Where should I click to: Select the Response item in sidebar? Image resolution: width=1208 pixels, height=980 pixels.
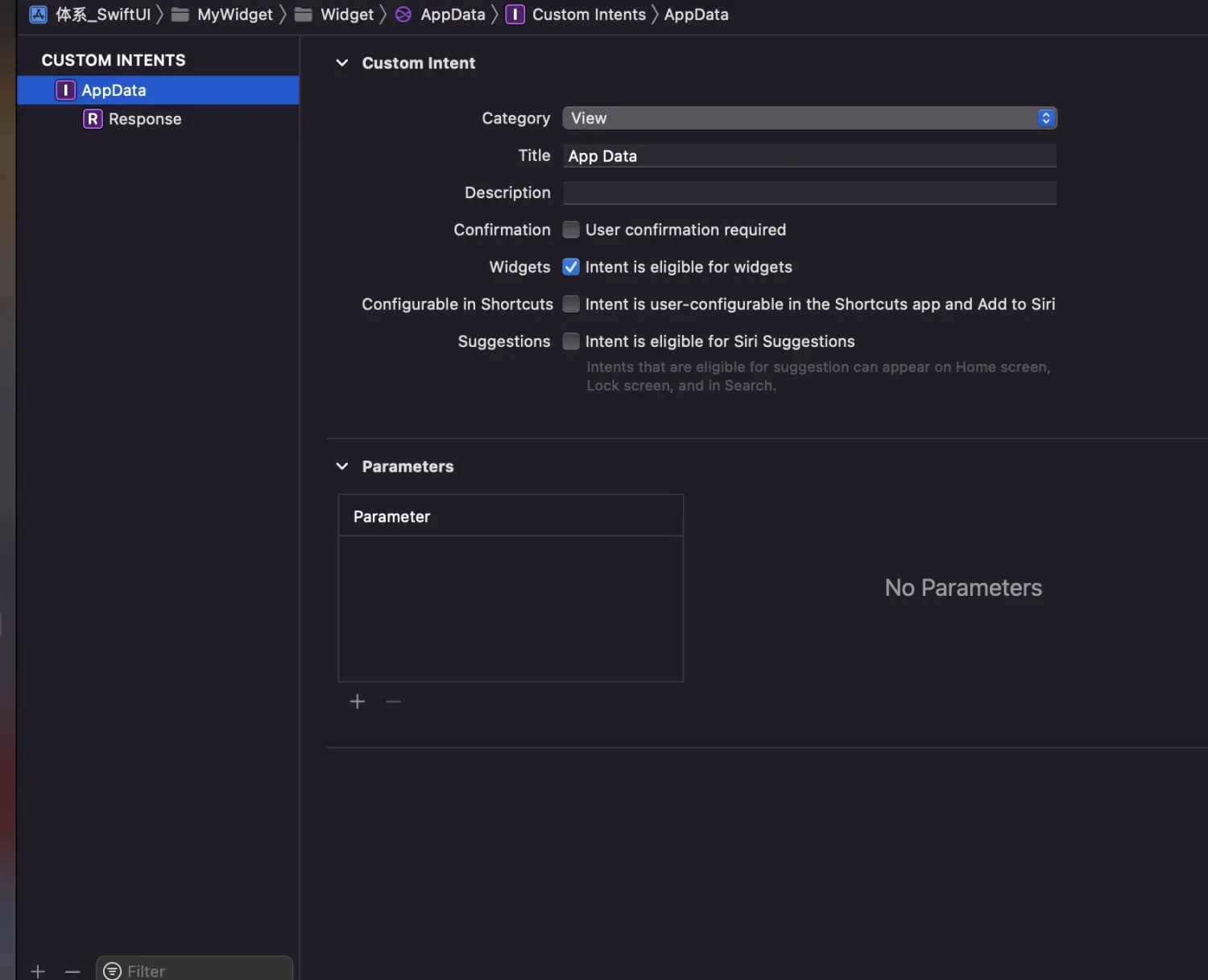tap(145, 119)
